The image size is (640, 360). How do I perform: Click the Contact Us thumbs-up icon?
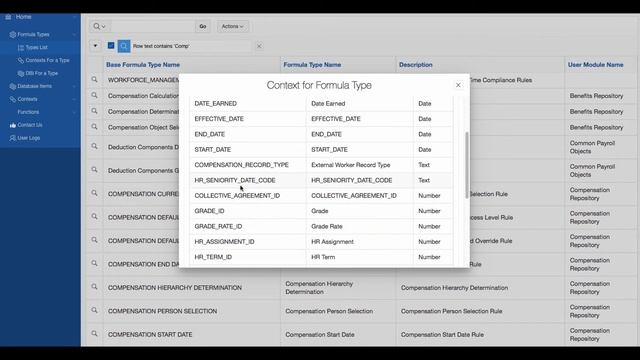pos(13,125)
